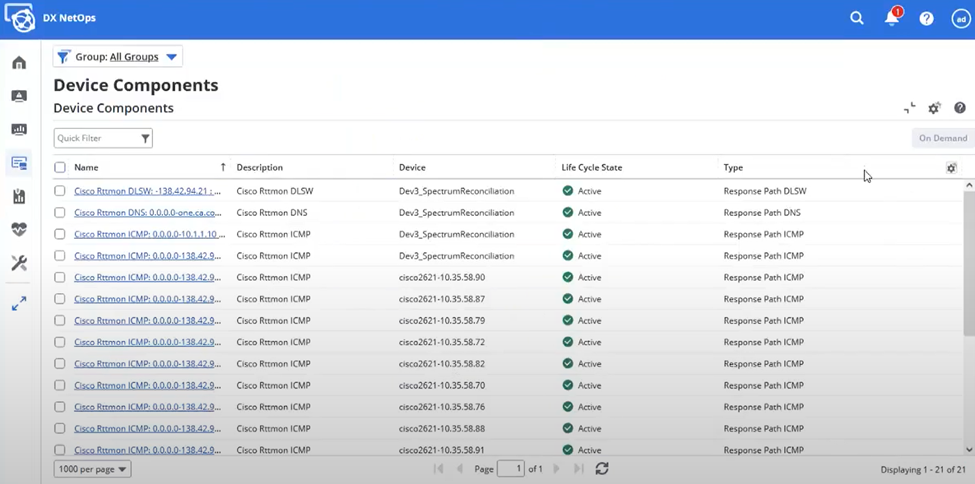975x484 pixels.
Task: Click the Response Path DNS type cell
Action: point(762,213)
